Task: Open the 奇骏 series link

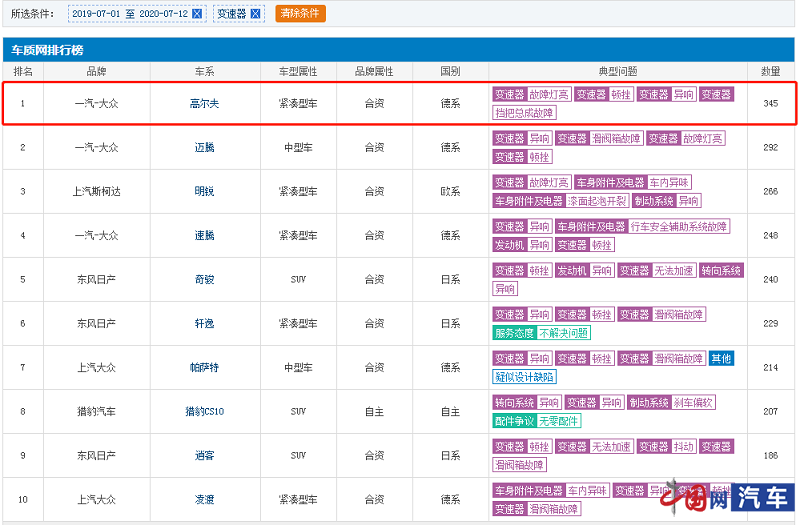Action: (x=204, y=279)
